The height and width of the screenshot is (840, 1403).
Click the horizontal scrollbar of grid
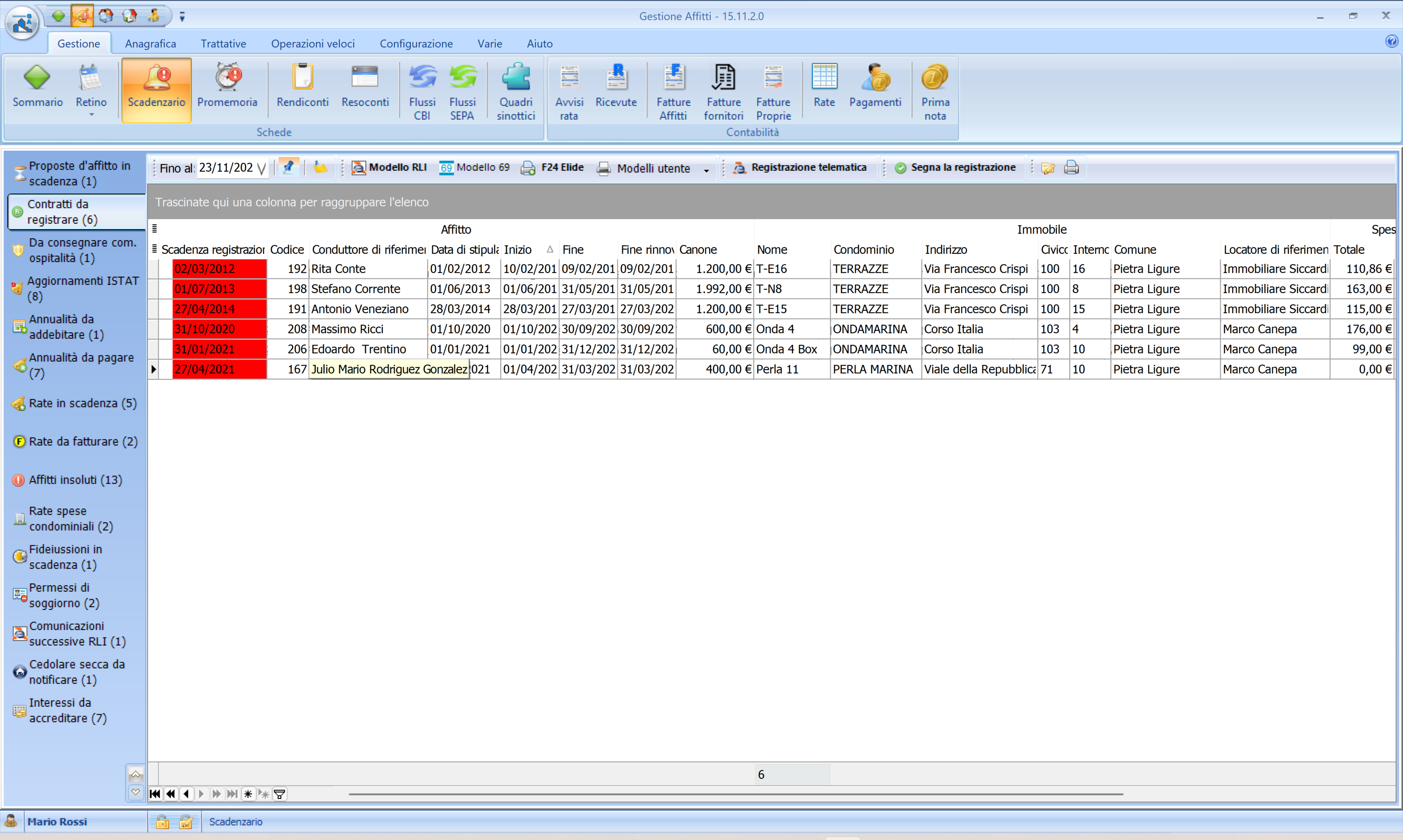click(736, 794)
